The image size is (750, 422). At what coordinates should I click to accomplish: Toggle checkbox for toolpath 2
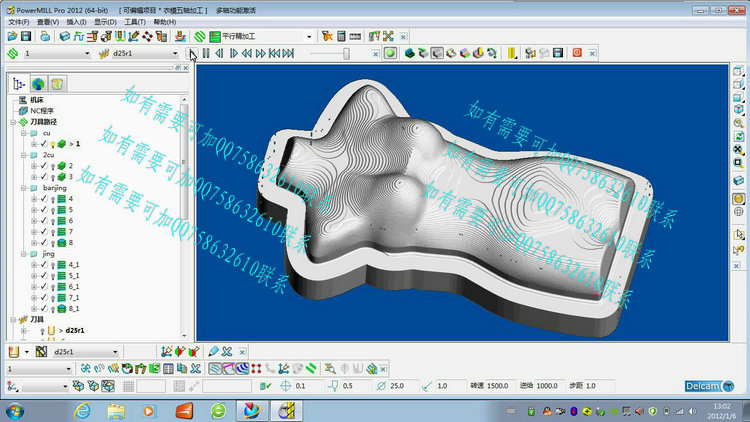click(44, 166)
